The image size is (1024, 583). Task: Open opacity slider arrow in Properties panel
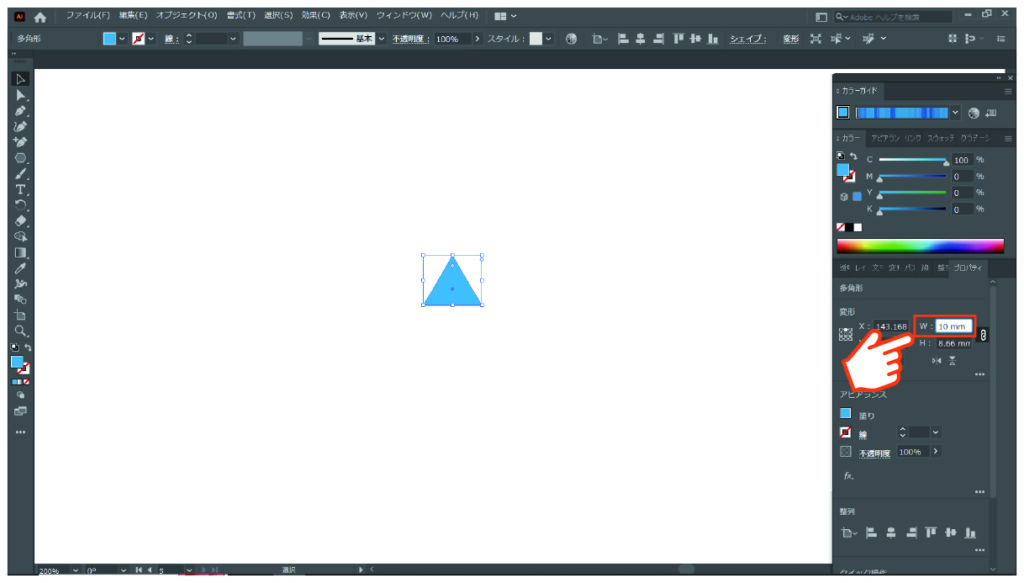pyautogui.click(x=935, y=451)
